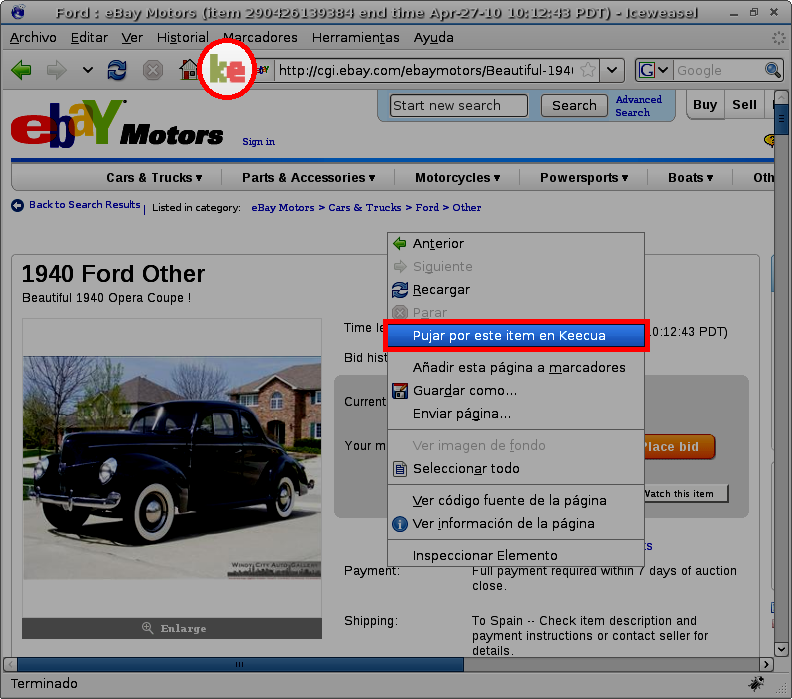Click the 'Watch this item' button
The width and height of the screenshot is (792, 699).
(x=685, y=493)
